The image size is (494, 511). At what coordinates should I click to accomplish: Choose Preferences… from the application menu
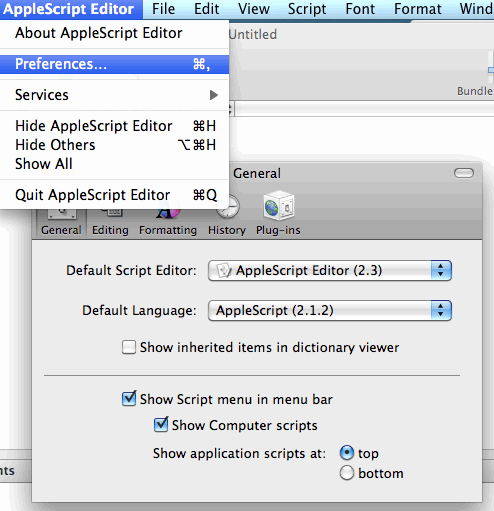[114, 64]
